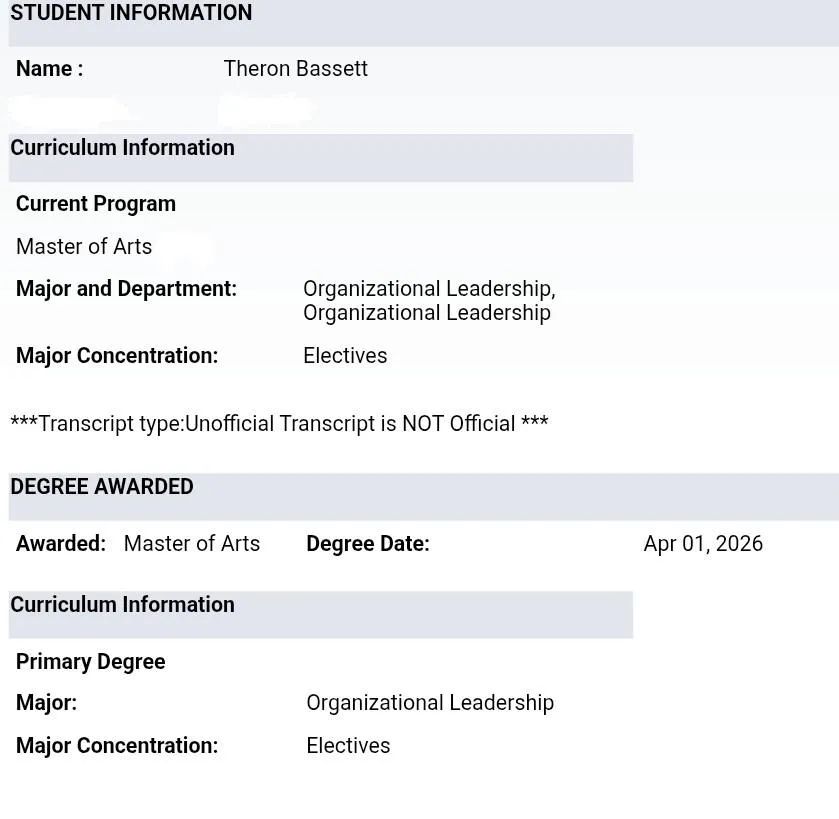Click Major Concentration label below Major and Department
839x819 pixels.
coord(117,356)
